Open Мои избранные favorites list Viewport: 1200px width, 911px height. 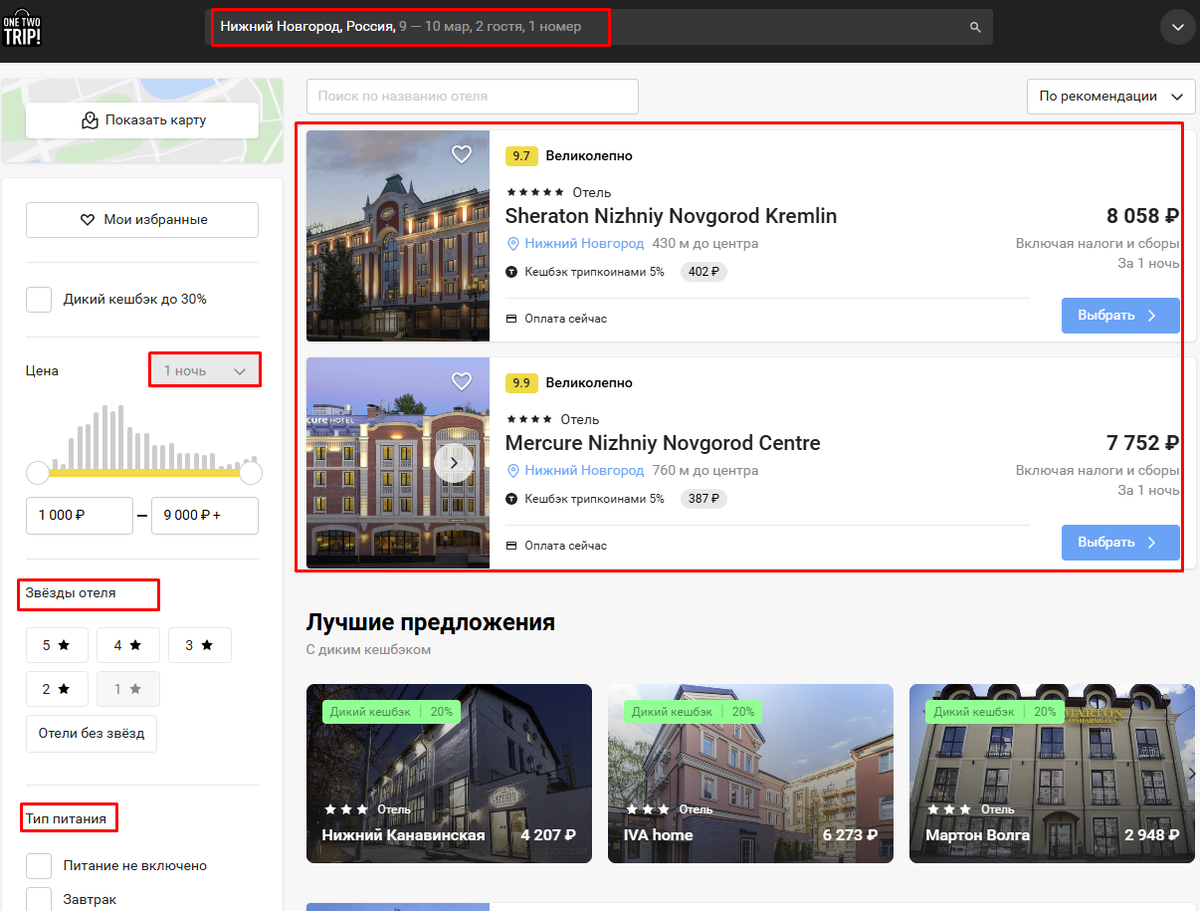(x=142, y=220)
